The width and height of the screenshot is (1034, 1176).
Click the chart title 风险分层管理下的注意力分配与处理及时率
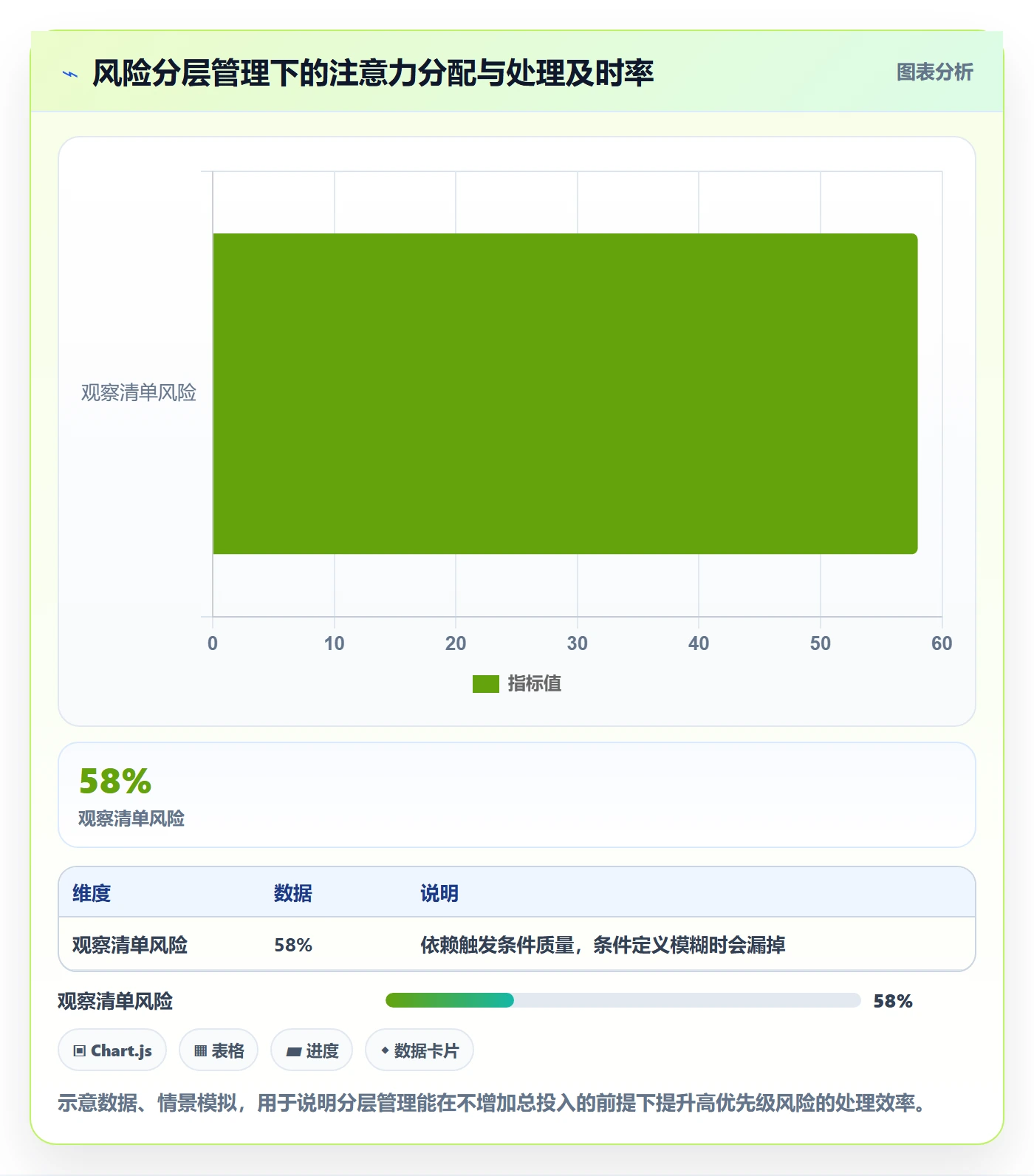pos(373,73)
